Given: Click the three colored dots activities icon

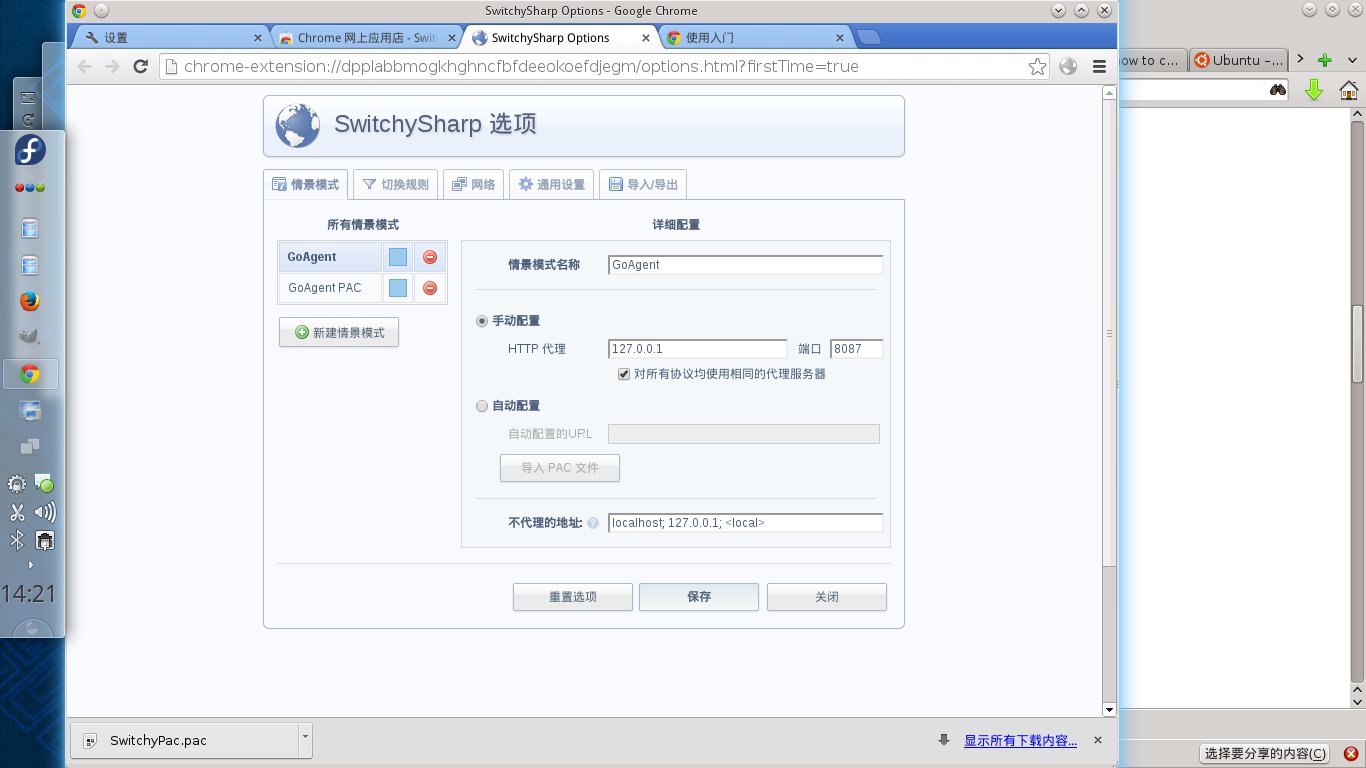Looking at the screenshot, I should pyautogui.click(x=30, y=188).
